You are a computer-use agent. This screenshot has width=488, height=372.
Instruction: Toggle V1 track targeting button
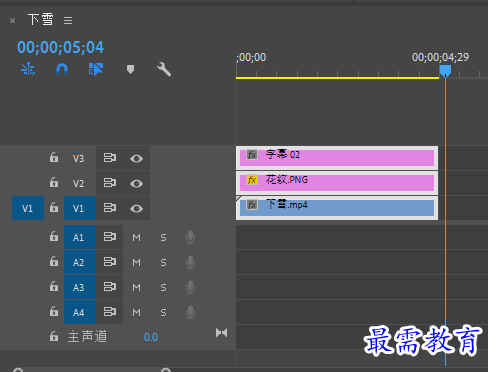pos(80,208)
